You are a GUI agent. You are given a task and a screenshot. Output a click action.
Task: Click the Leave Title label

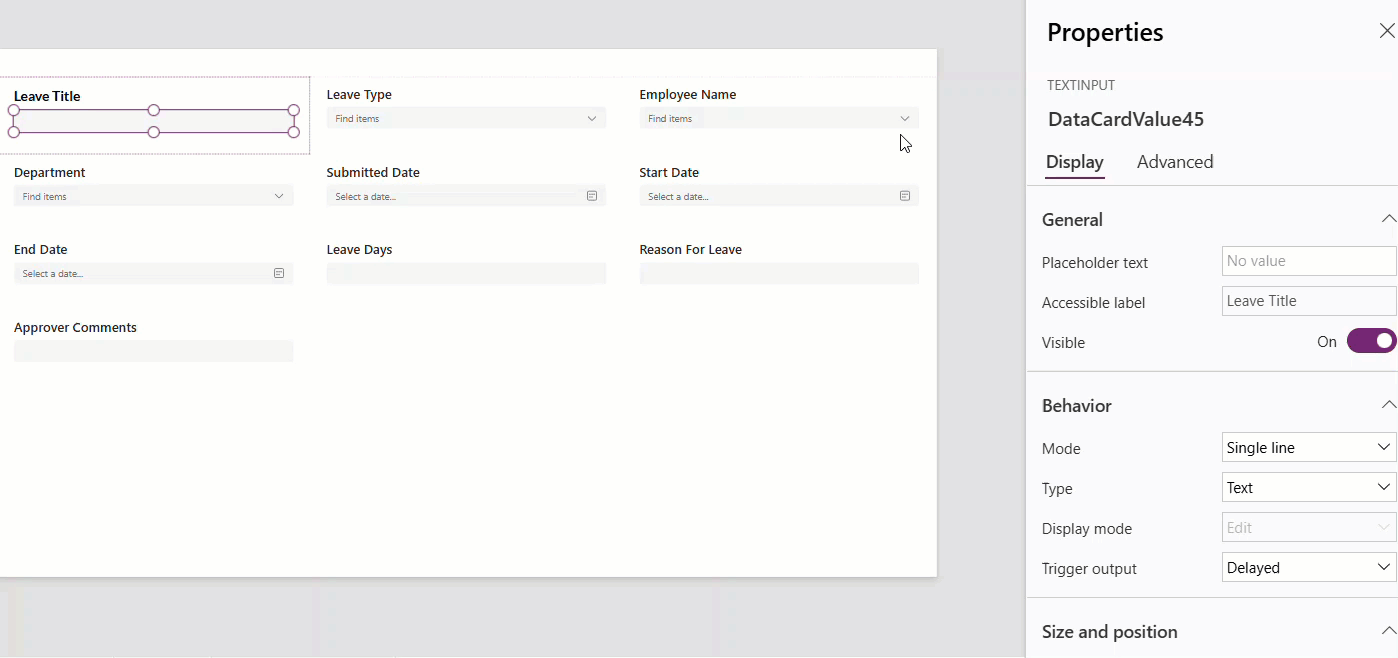click(47, 97)
